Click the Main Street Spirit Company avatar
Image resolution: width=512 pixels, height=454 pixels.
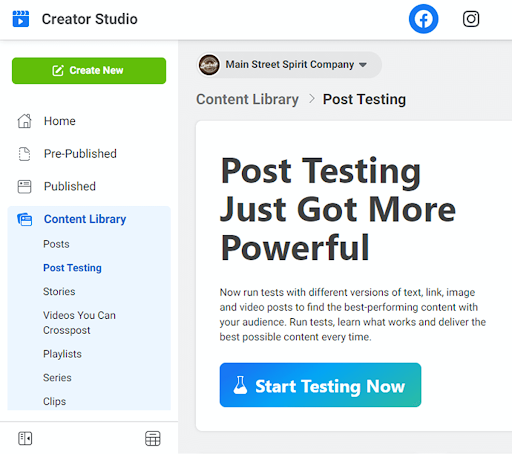point(209,65)
